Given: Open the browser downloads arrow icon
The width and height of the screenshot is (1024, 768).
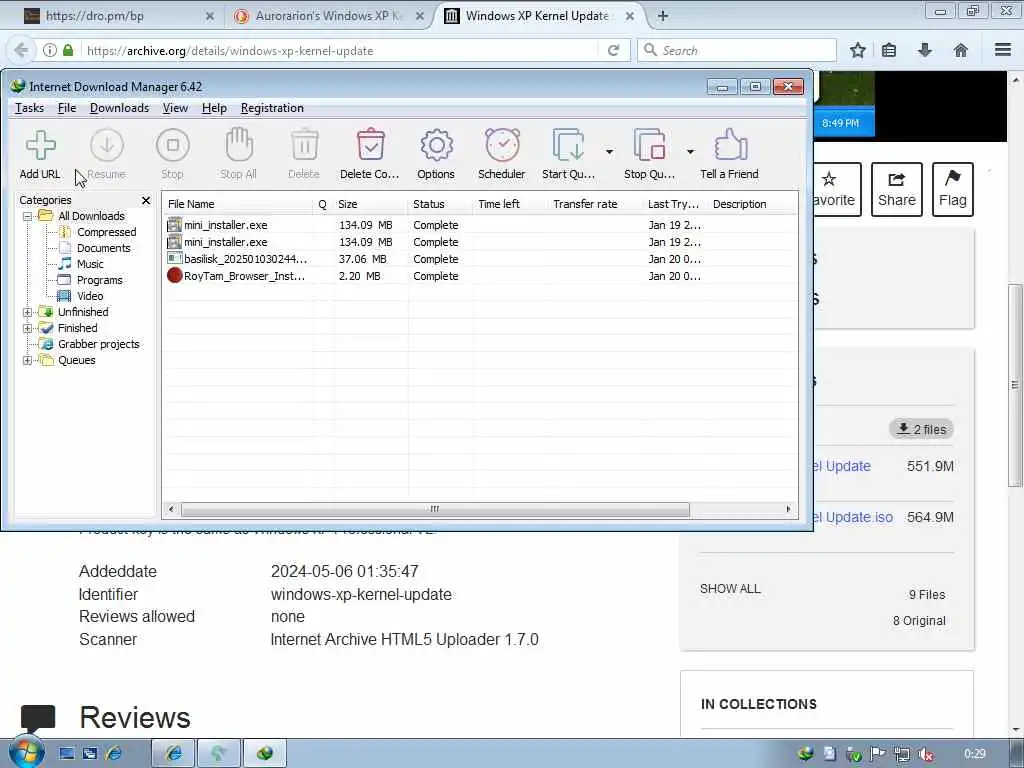Looking at the screenshot, I should pos(925,50).
